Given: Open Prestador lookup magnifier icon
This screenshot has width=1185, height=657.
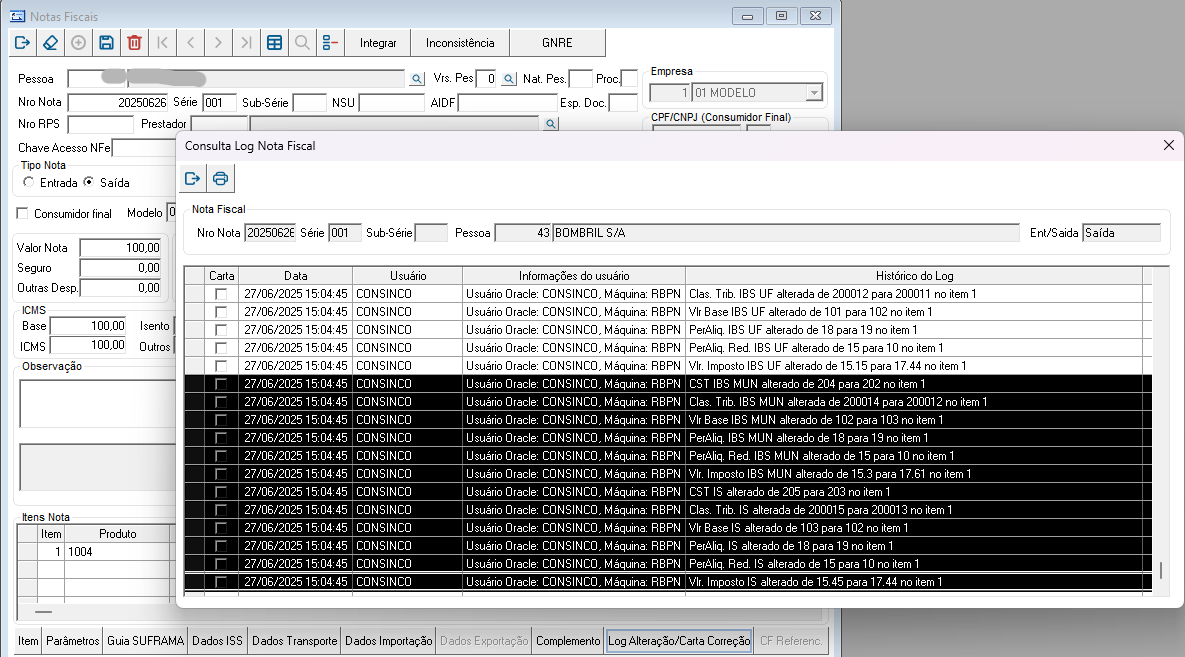Looking at the screenshot, I should click(551, 124).
